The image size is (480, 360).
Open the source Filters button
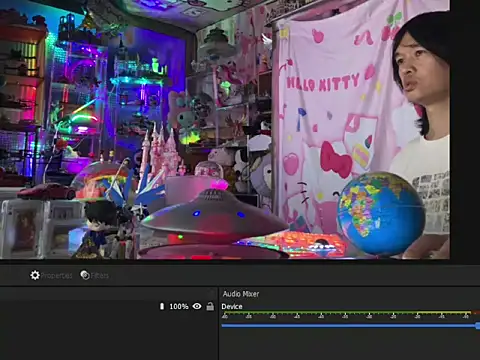pyautogui.click(x=95, y=275)
